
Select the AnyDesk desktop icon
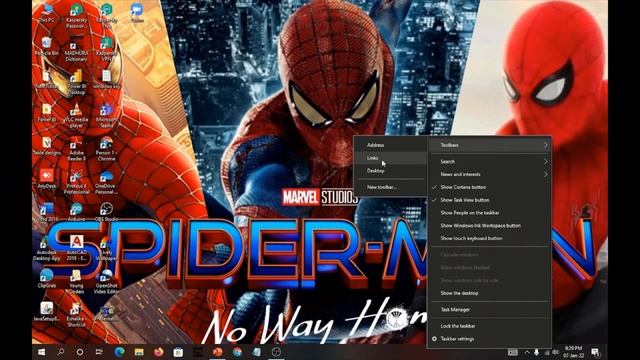(47, 179)
